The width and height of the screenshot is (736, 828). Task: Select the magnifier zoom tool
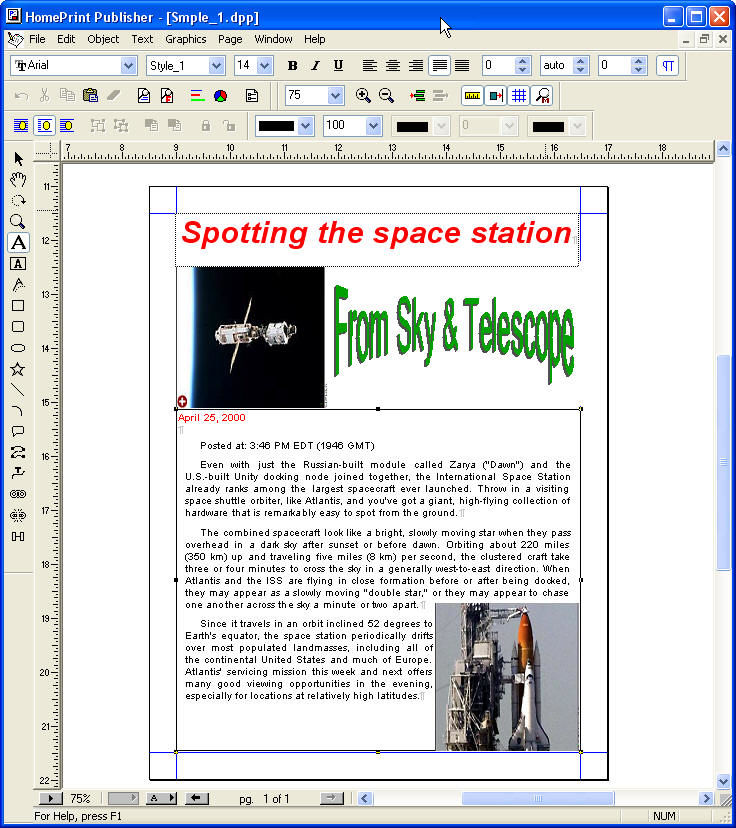[x=18, y=221]
